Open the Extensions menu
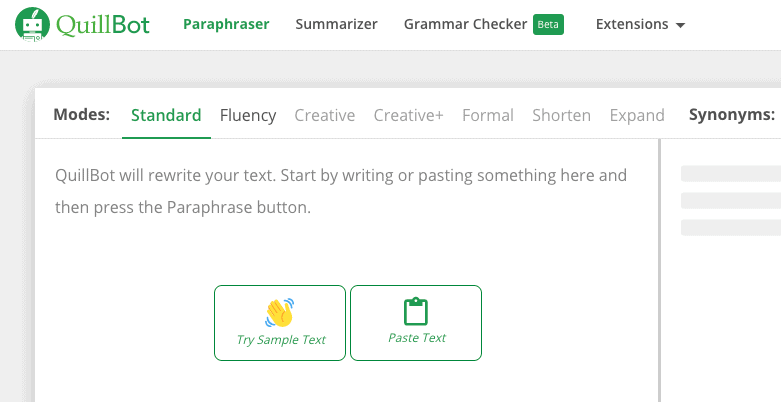 [x=640, y=24]
